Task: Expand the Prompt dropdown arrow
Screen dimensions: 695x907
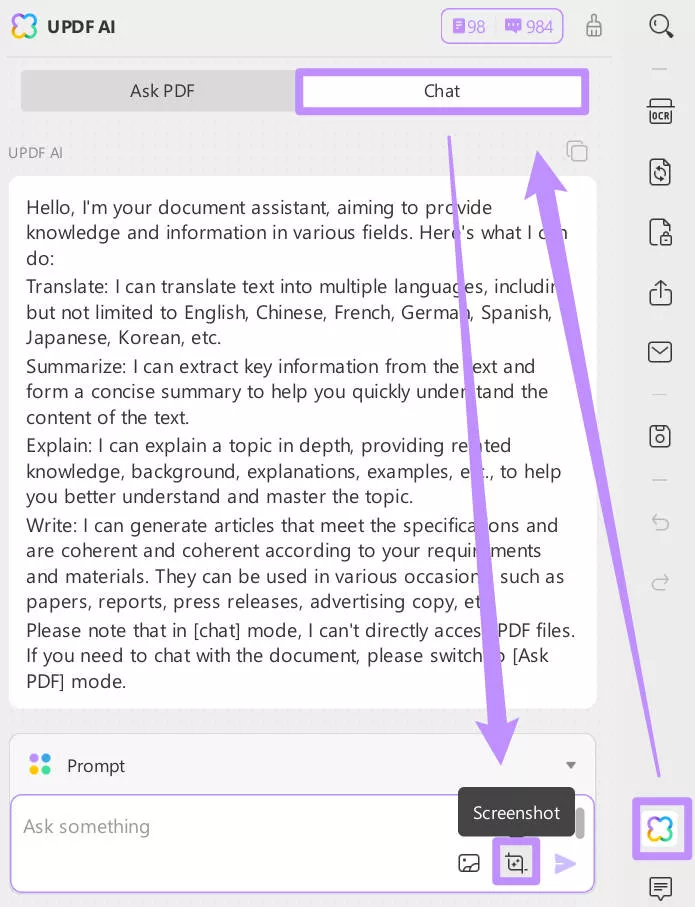Action: click(x=571, y=765)
